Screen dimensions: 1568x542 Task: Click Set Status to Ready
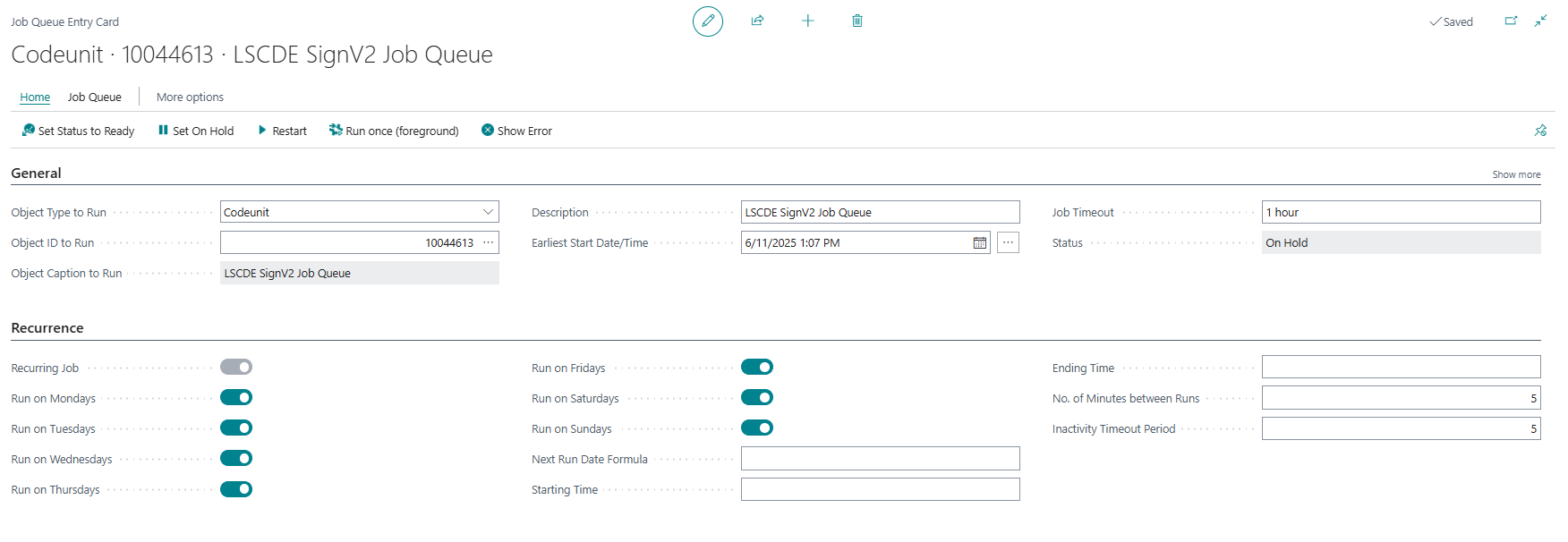(x=78, y=131)
